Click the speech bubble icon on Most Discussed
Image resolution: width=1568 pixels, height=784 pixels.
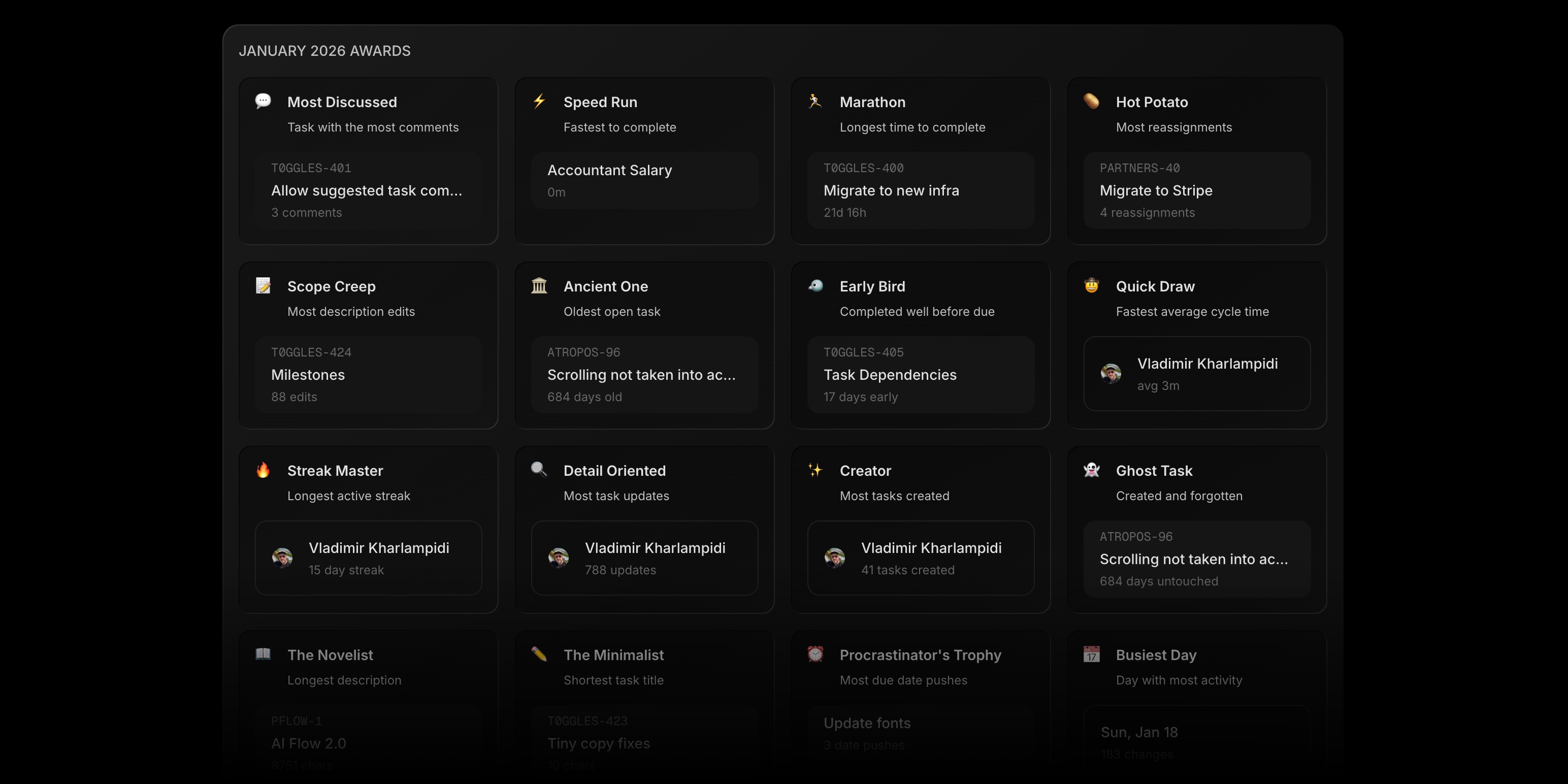click(x=264, y=101)
